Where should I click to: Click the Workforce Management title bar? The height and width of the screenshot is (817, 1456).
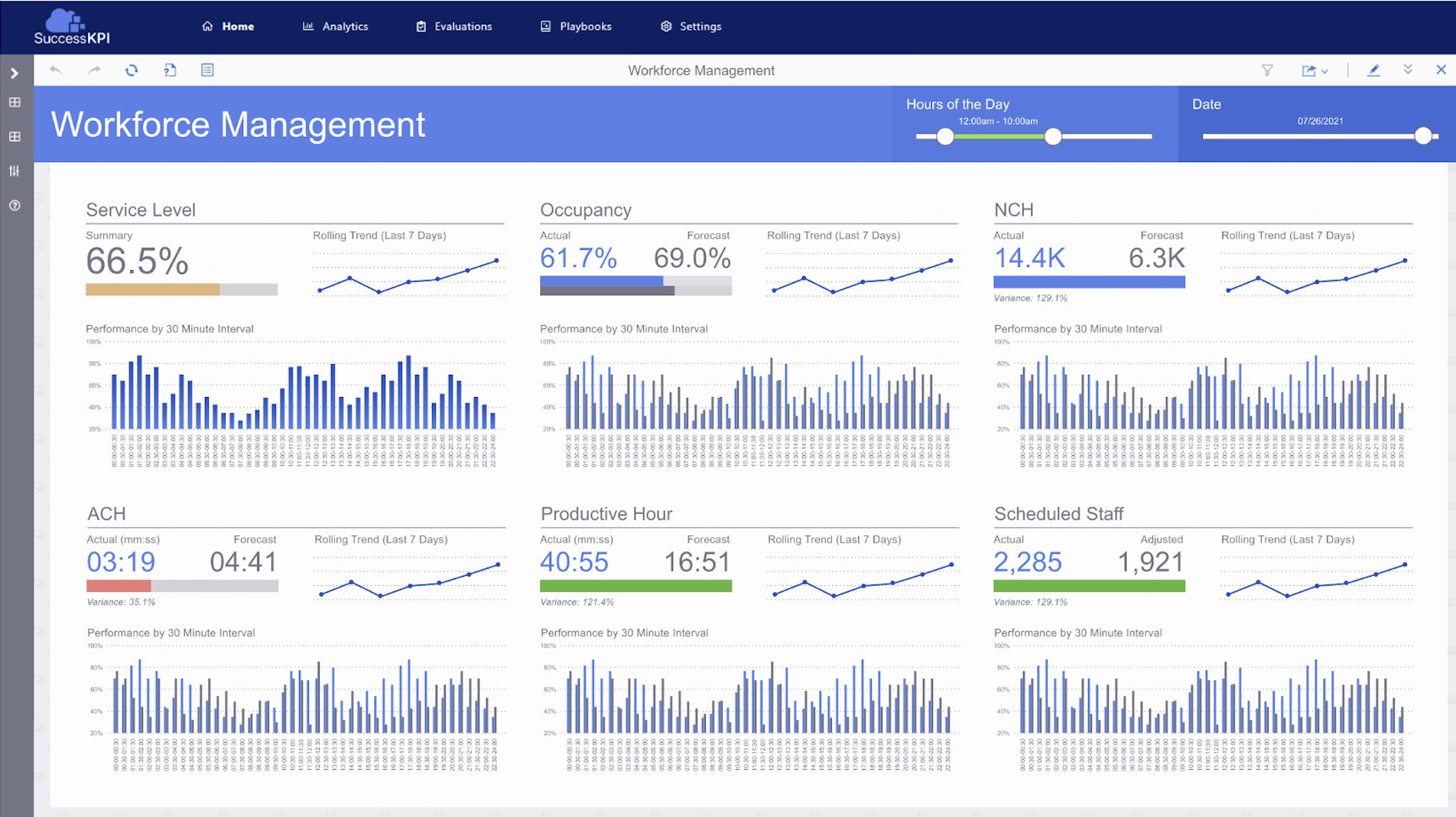(700, 70)
